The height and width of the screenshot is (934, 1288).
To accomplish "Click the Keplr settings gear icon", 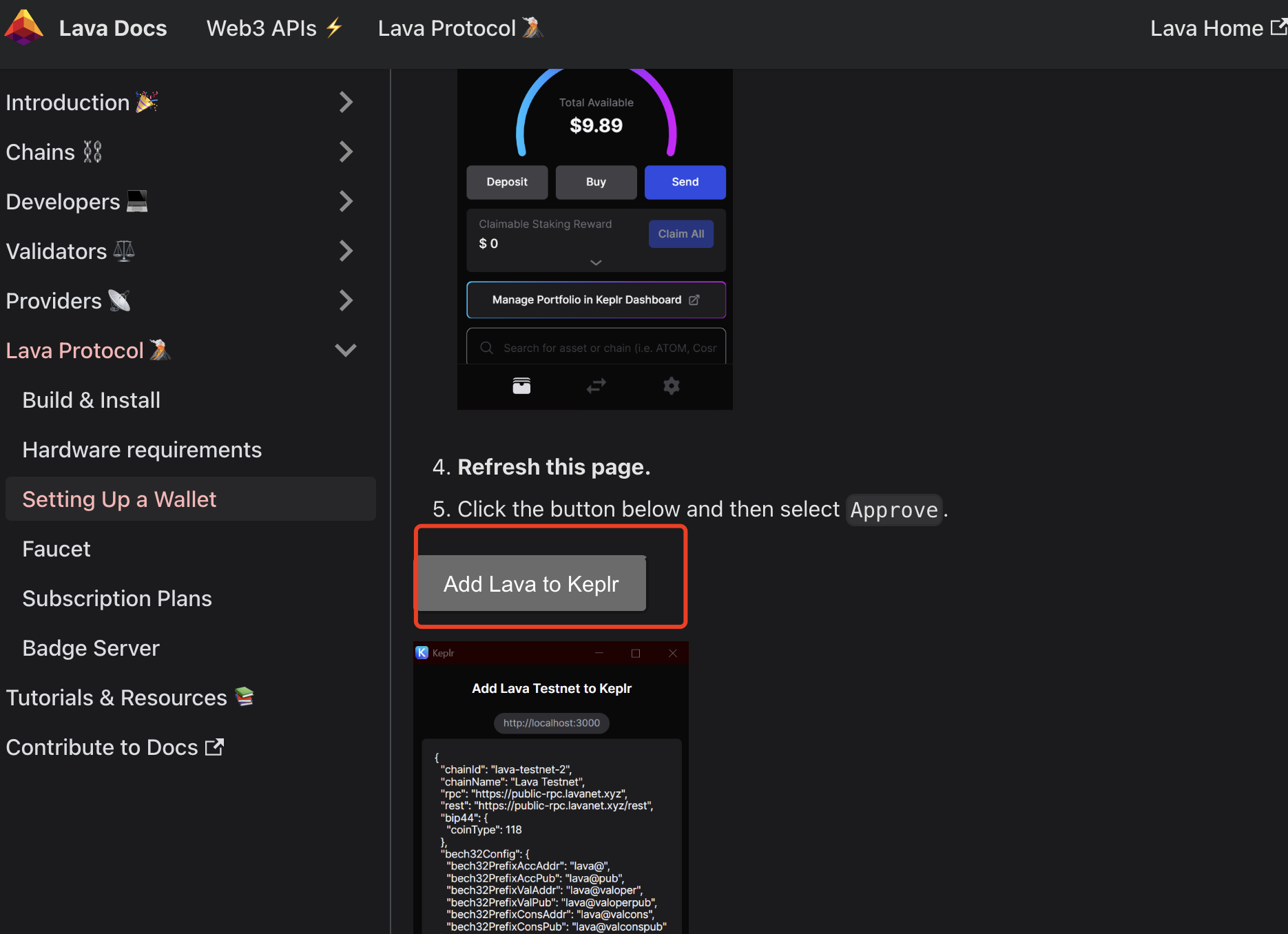I will pyautogui.click(x=672, y=386).
